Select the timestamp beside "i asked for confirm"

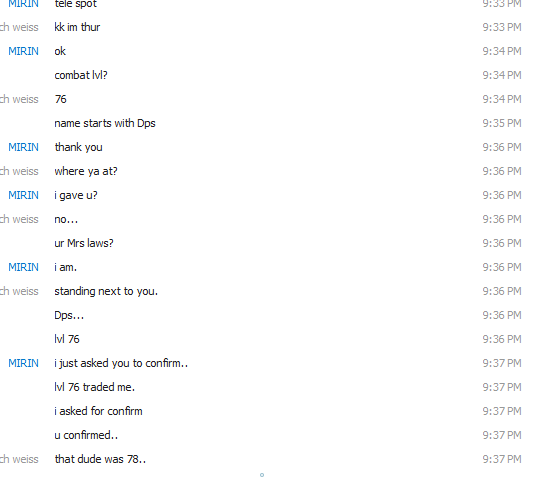pos(502,411)
